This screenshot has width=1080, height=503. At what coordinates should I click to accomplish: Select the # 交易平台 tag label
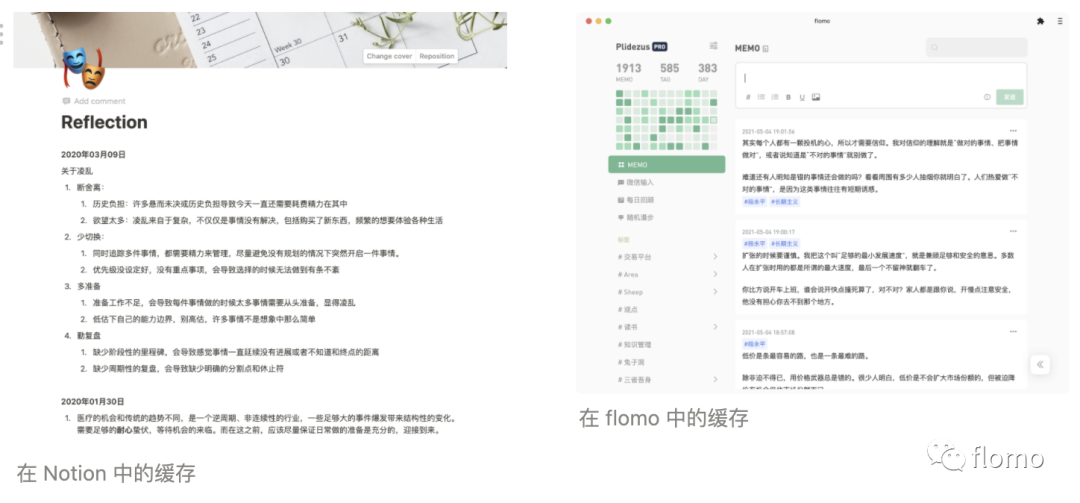(x=634, y=257)
